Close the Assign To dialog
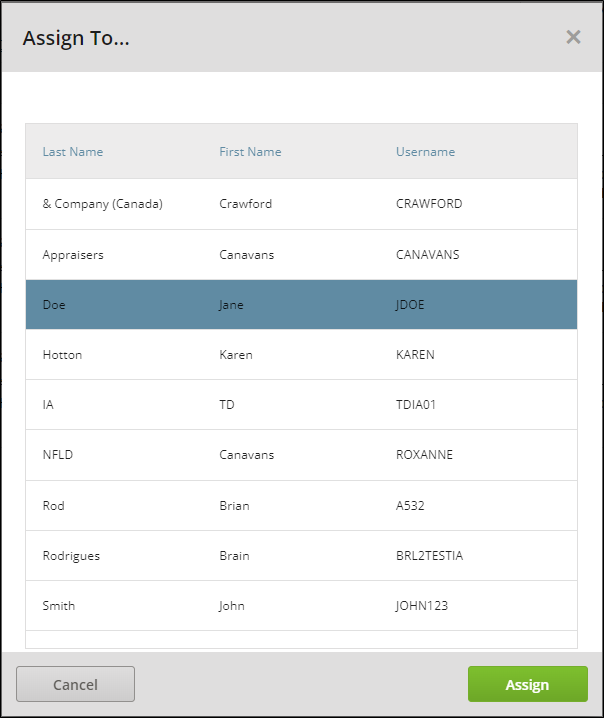Image resolution: width=604 pixels, height=718 pixels. click(x=573, y=37)
